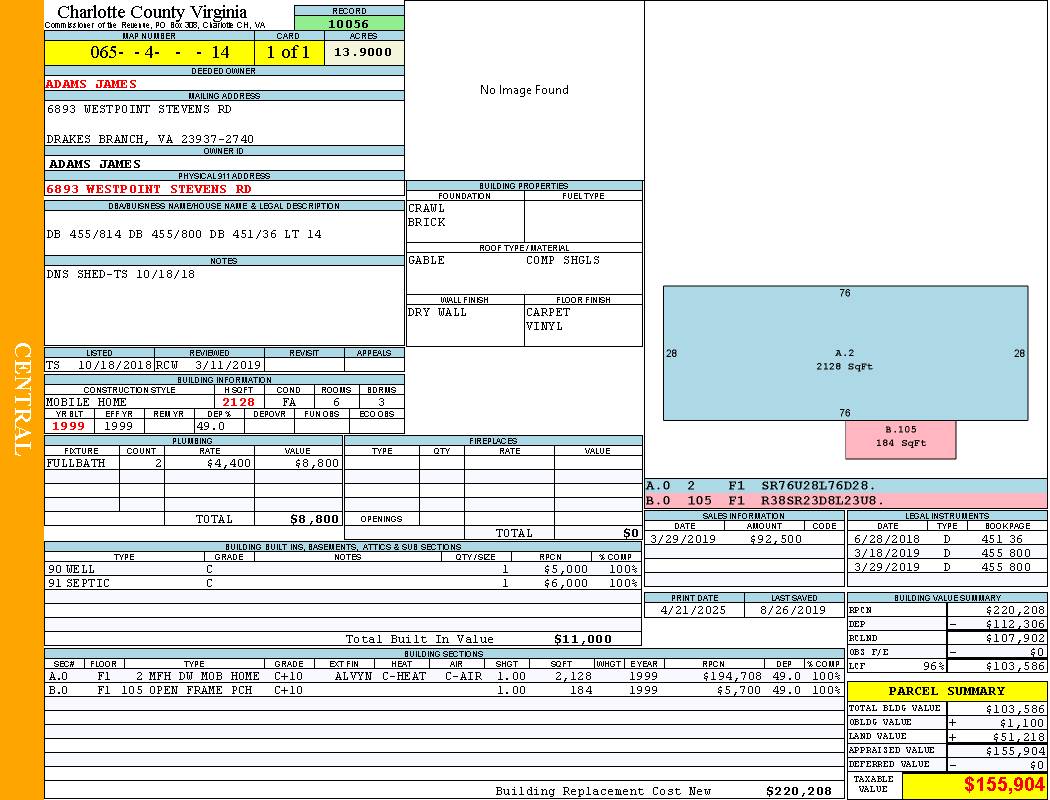Click the PARCEL SUMMARY yellow header
This screenshot has width=1050, height=800.
click(x=947, y=691)
